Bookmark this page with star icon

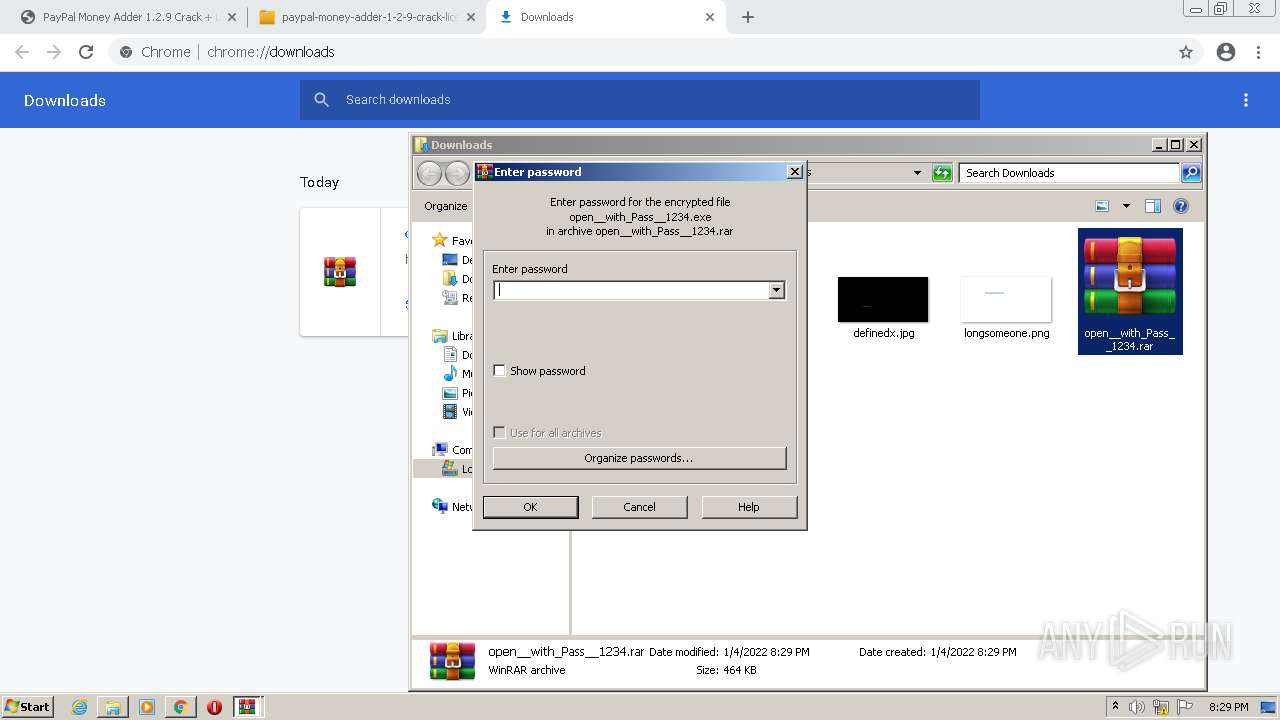[x=1186, y=52]
